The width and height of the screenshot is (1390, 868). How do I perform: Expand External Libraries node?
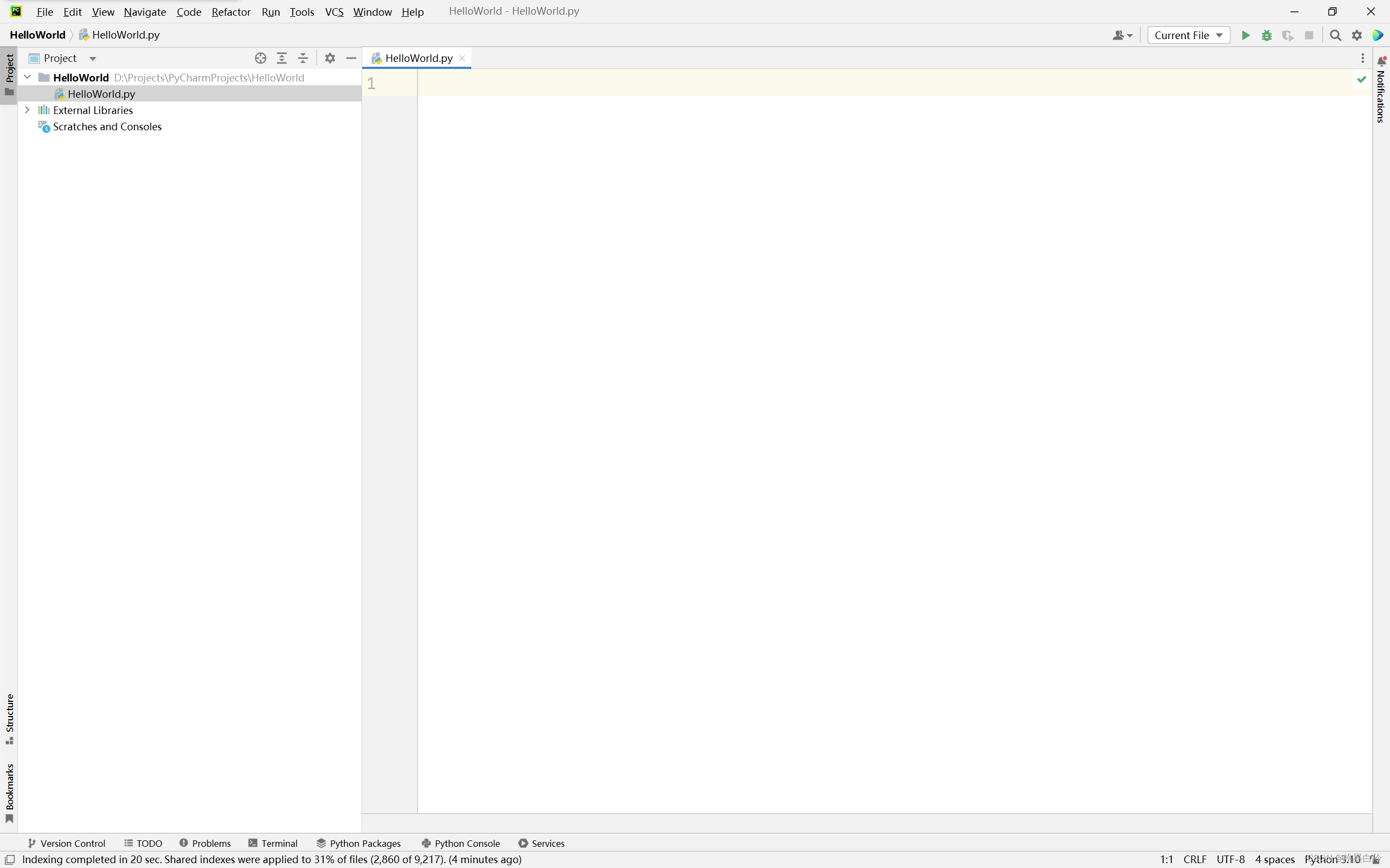pos(27,110)
